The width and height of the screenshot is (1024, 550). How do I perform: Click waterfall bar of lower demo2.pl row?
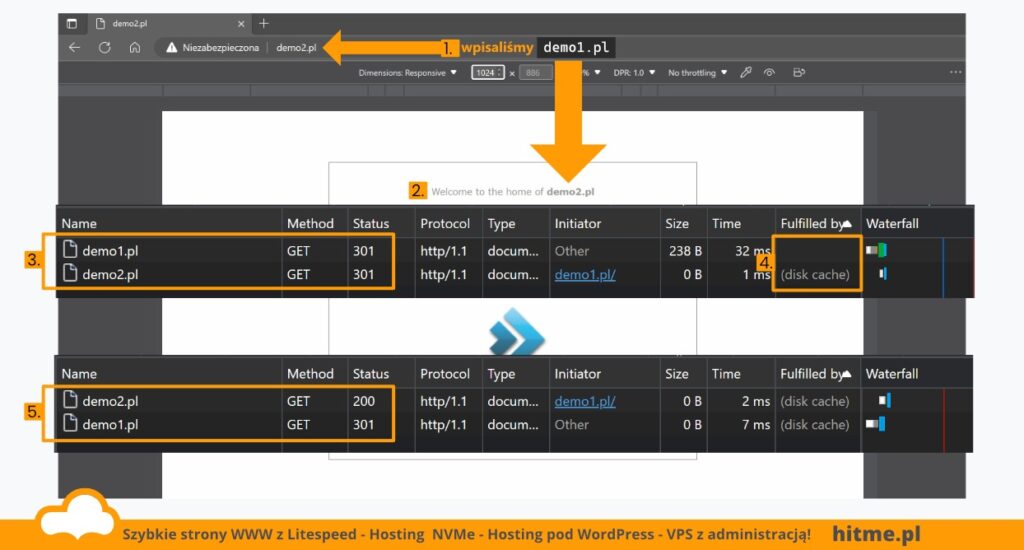click(884, 400)
